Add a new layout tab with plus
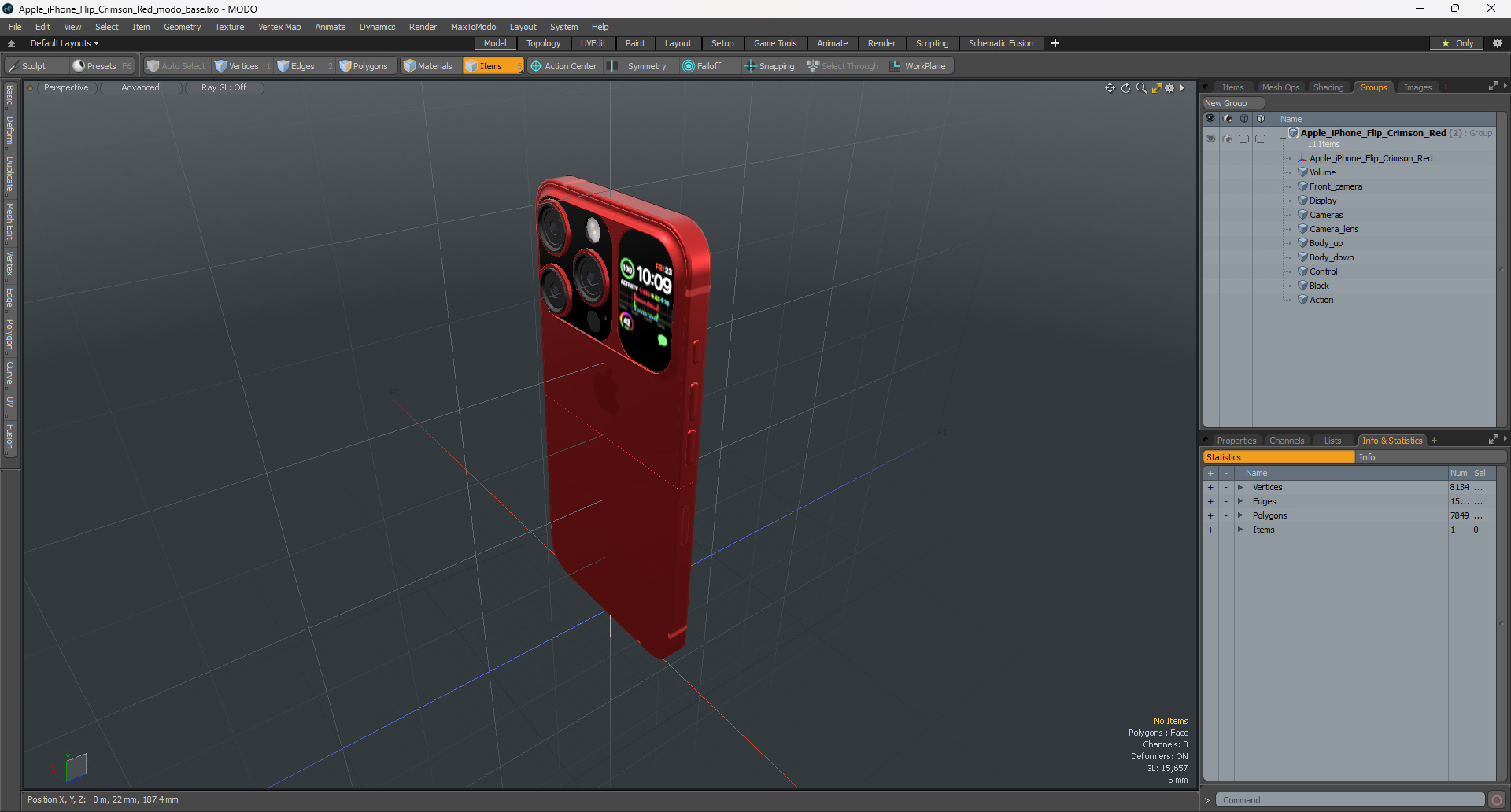Screen dimensions: 1511x812 coord(1055,43)
